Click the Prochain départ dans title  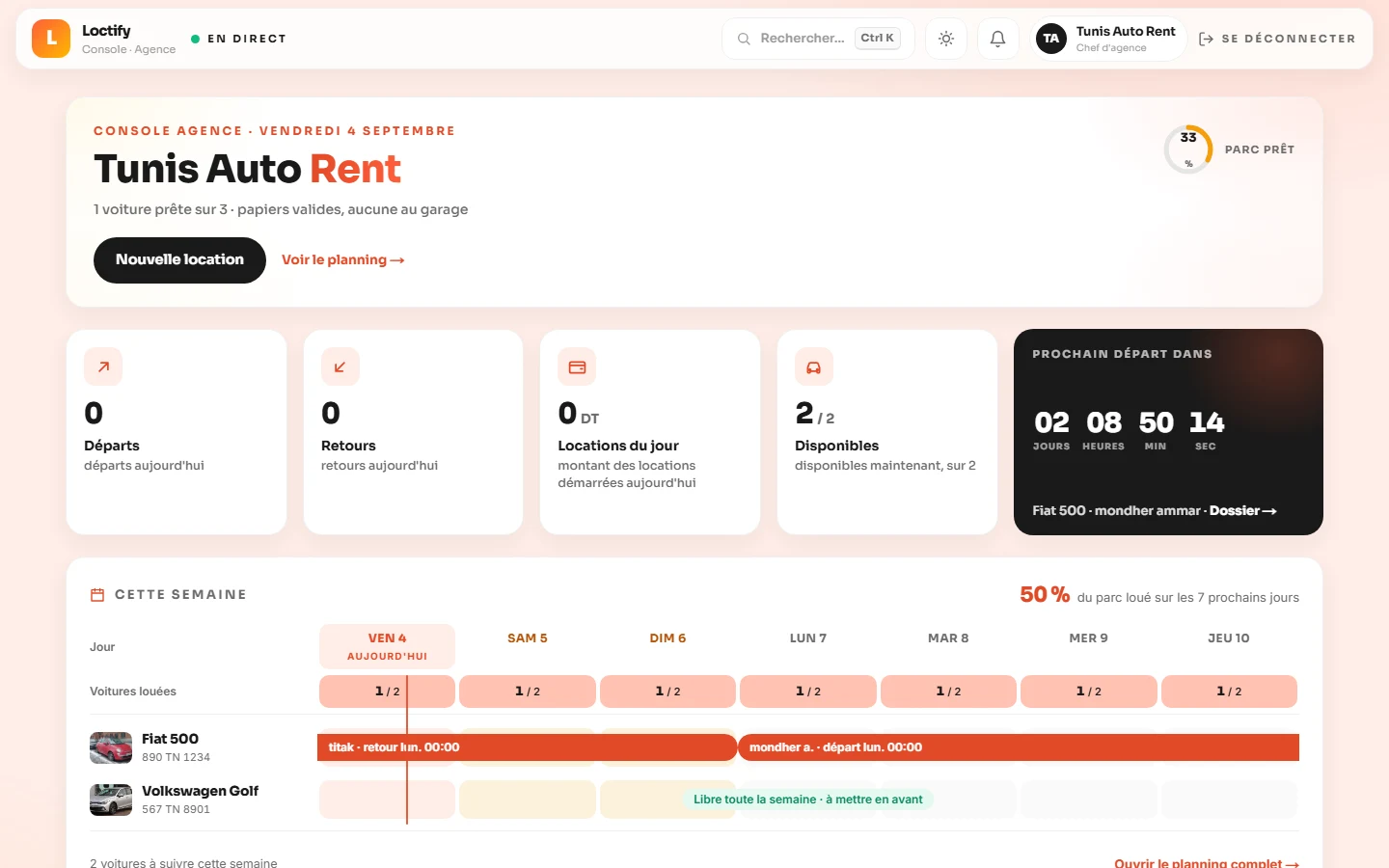click(x=1122, y=354)
